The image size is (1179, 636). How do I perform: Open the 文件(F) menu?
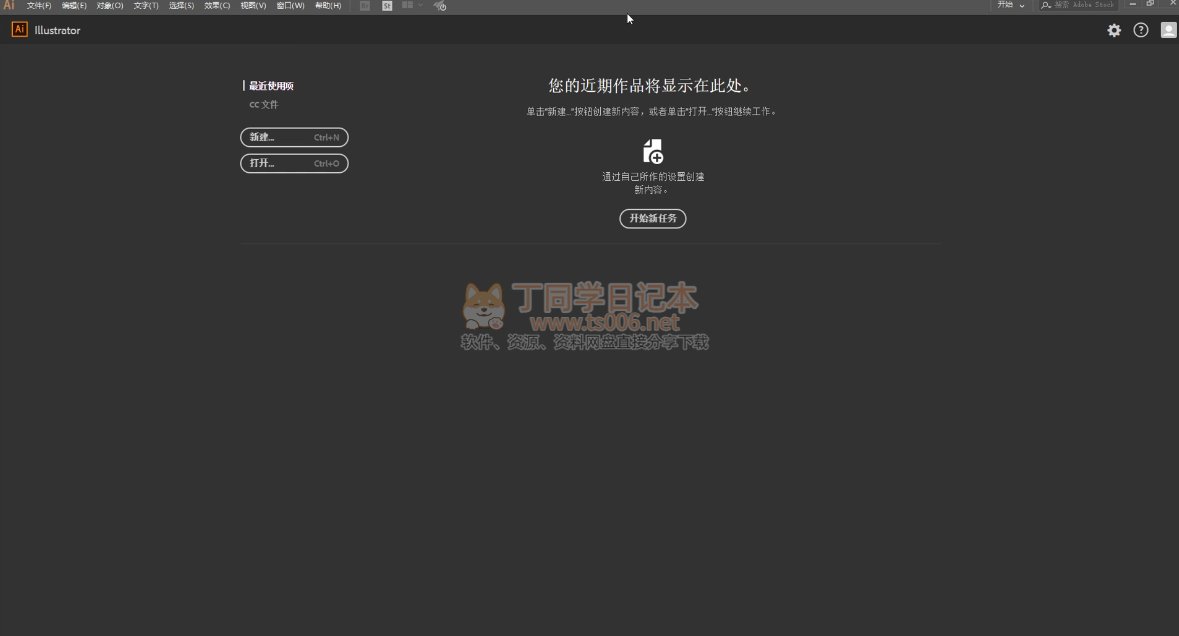(39, 5)
